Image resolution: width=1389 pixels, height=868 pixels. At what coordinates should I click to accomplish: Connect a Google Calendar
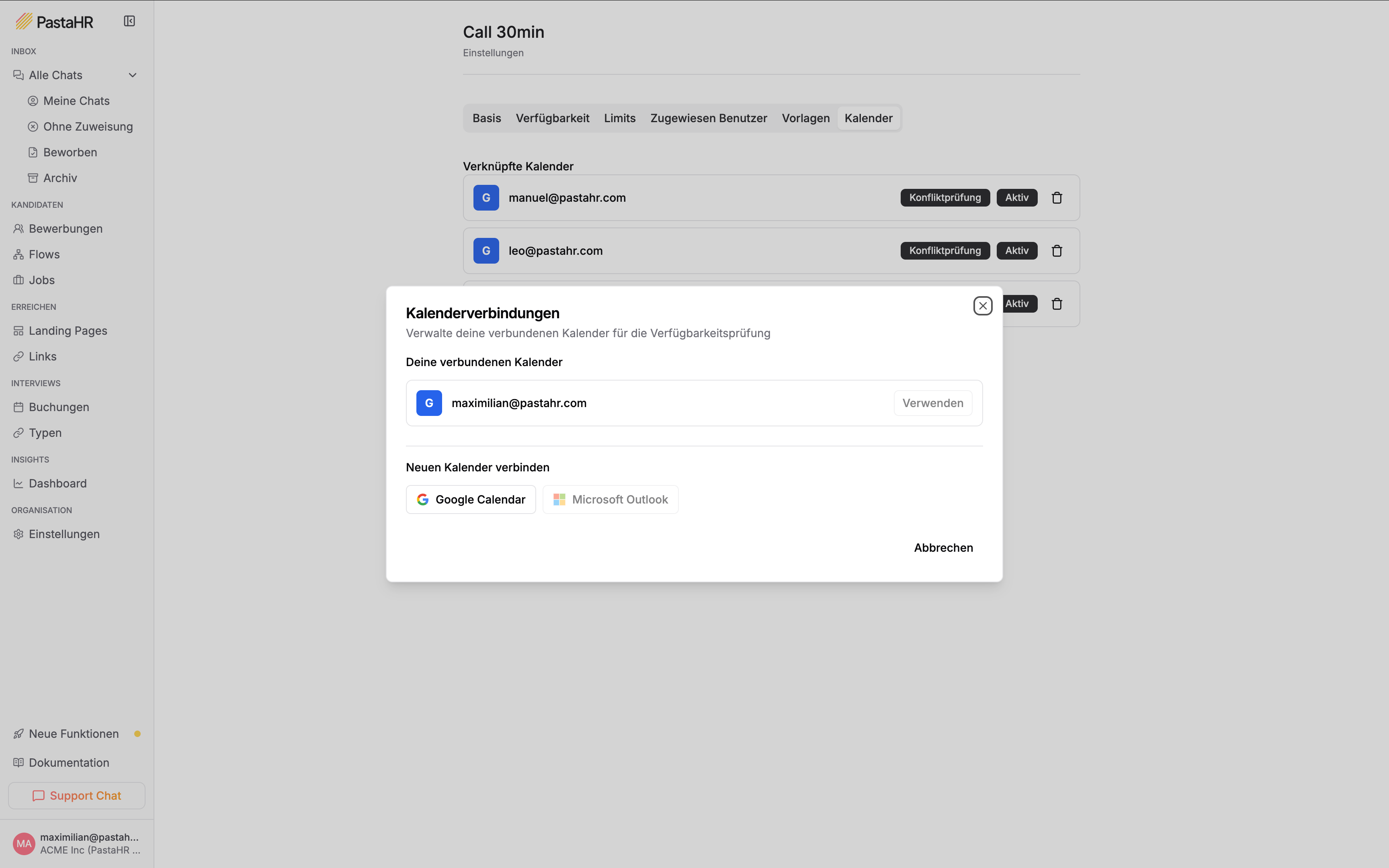pos(471,500)
